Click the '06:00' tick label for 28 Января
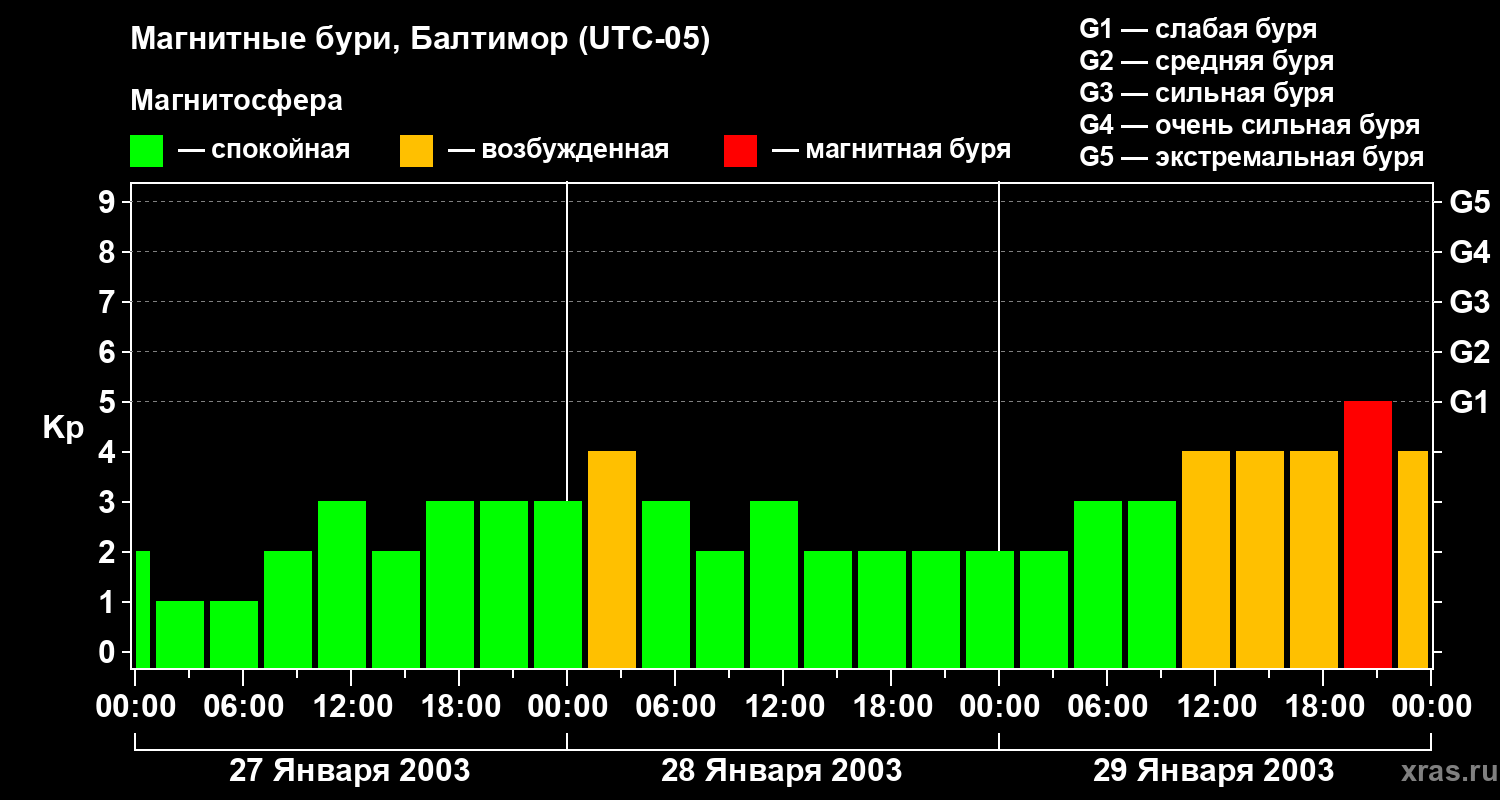This screenshot has height=800, width=1500. 675,706
